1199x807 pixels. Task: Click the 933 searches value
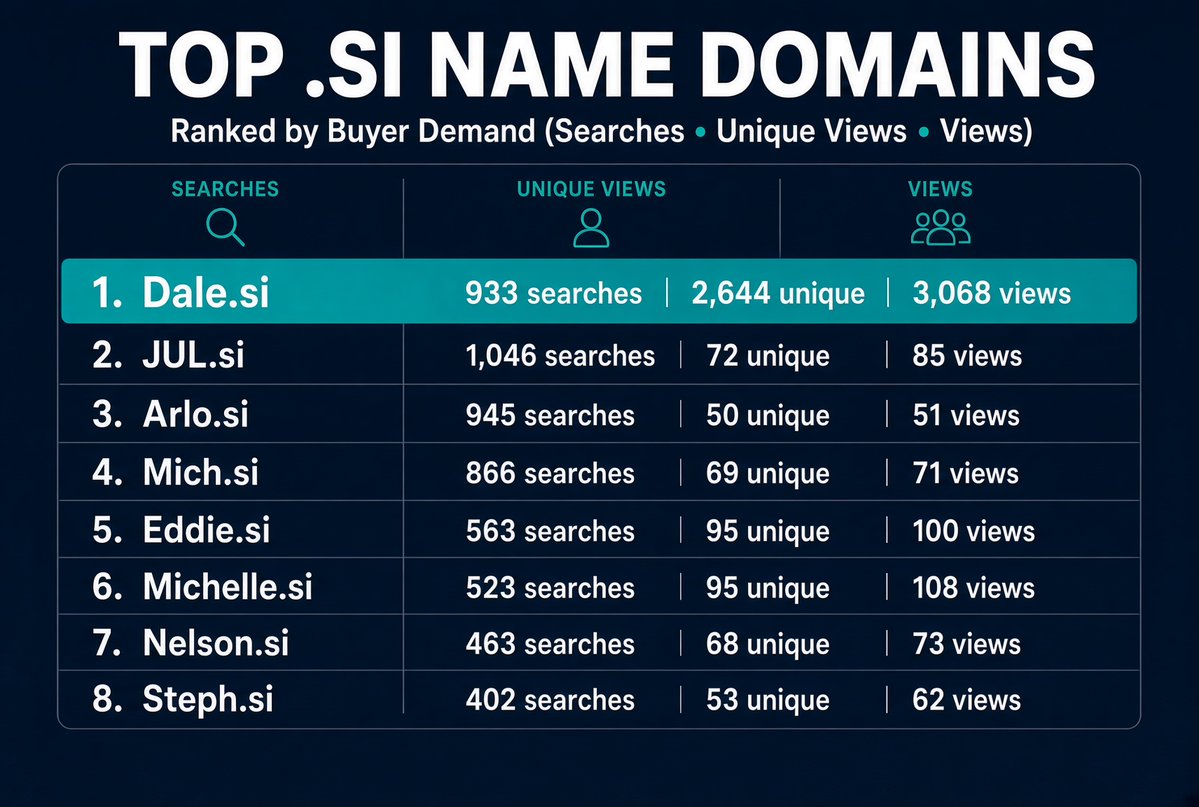pos(554,293)
